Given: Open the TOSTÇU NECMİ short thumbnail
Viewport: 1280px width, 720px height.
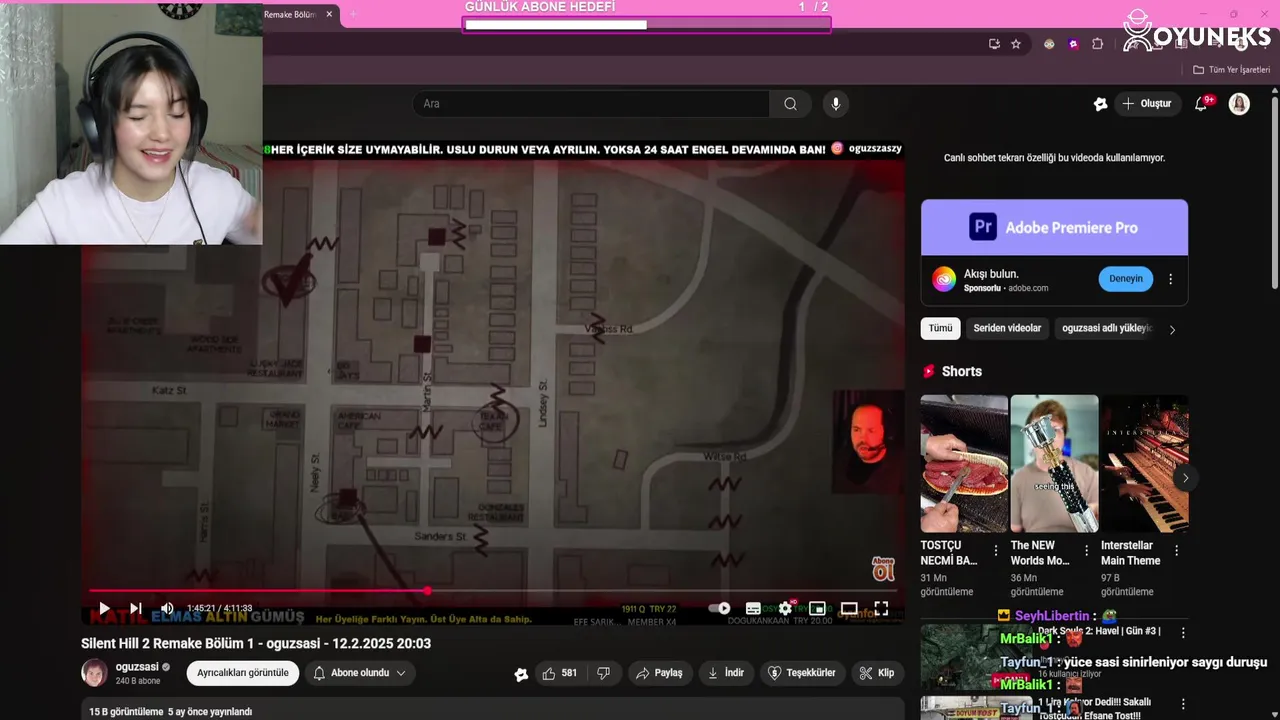Looking at the screenshot, I should coord(964,463).
